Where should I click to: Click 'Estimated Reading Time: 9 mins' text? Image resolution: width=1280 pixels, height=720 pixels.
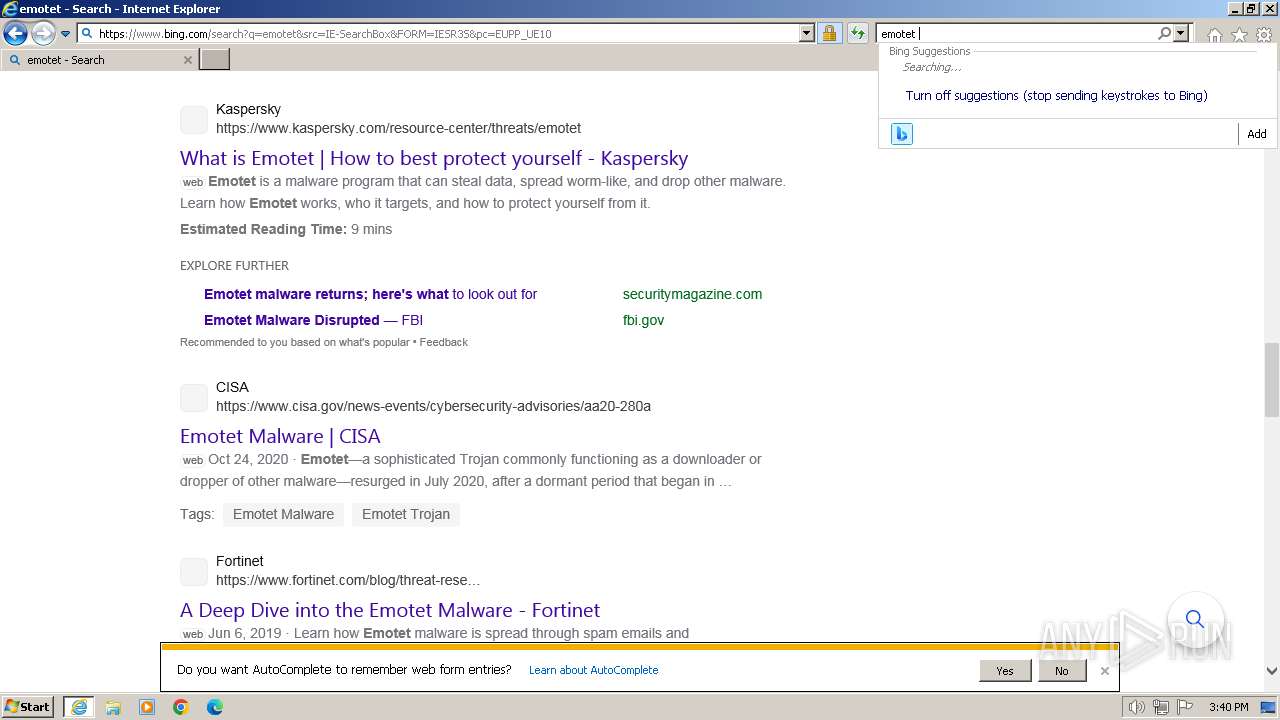[x=286, y=229]
